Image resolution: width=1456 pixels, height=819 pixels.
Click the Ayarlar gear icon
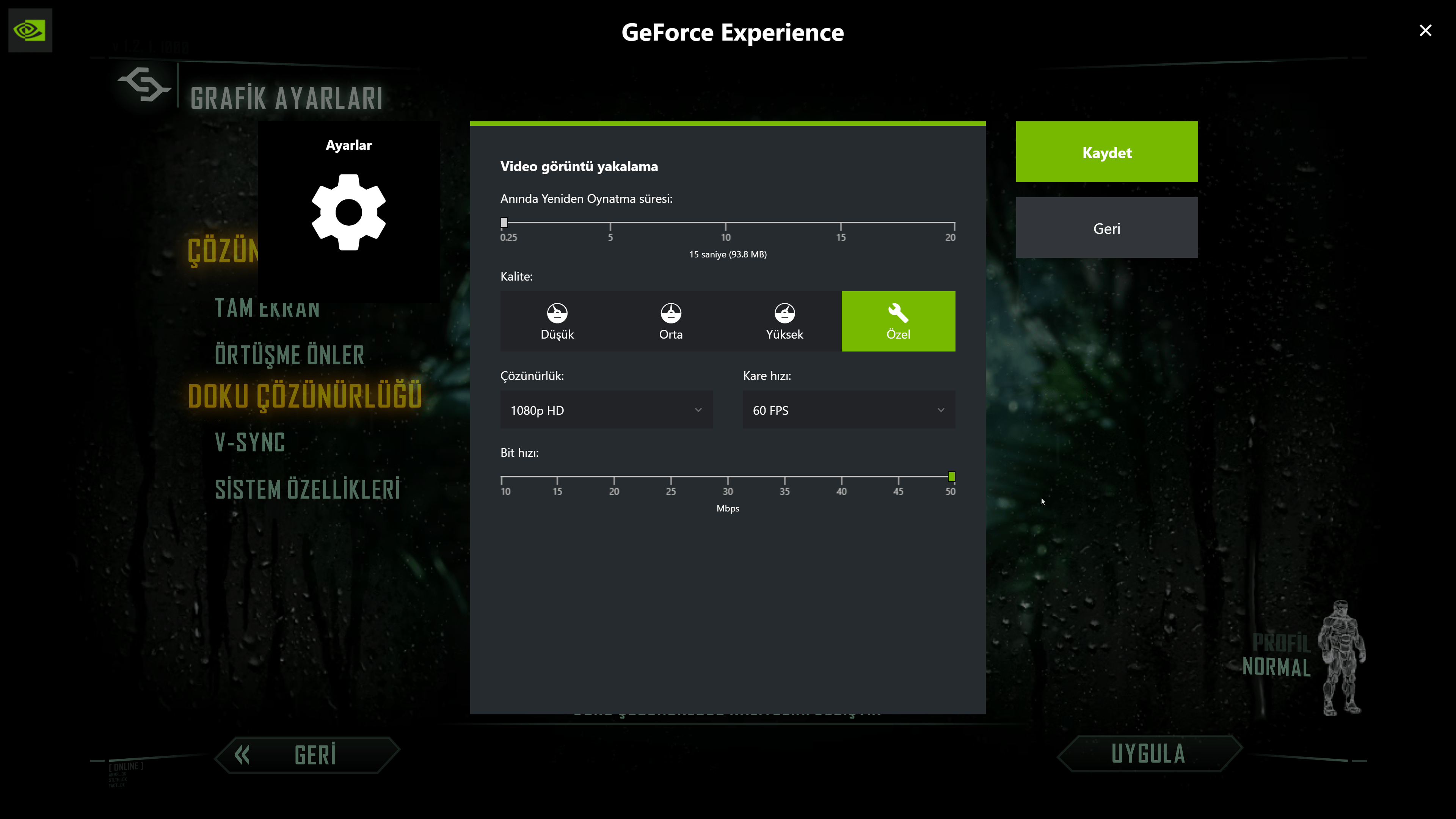pyautogui.click(x=348, y=212)
